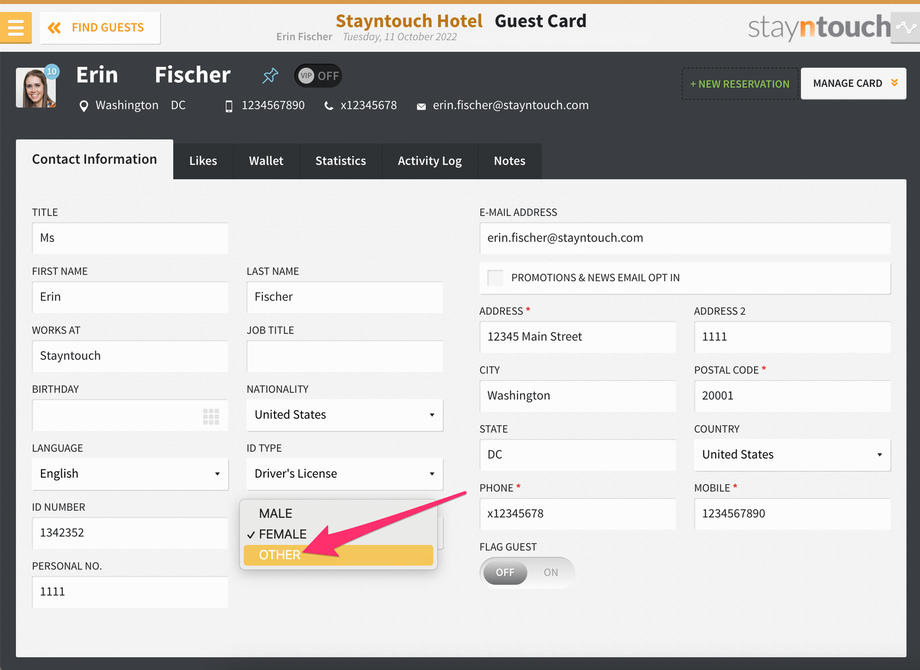Switch to the Likes tab

pyautogui.click(x=203, y=161)
